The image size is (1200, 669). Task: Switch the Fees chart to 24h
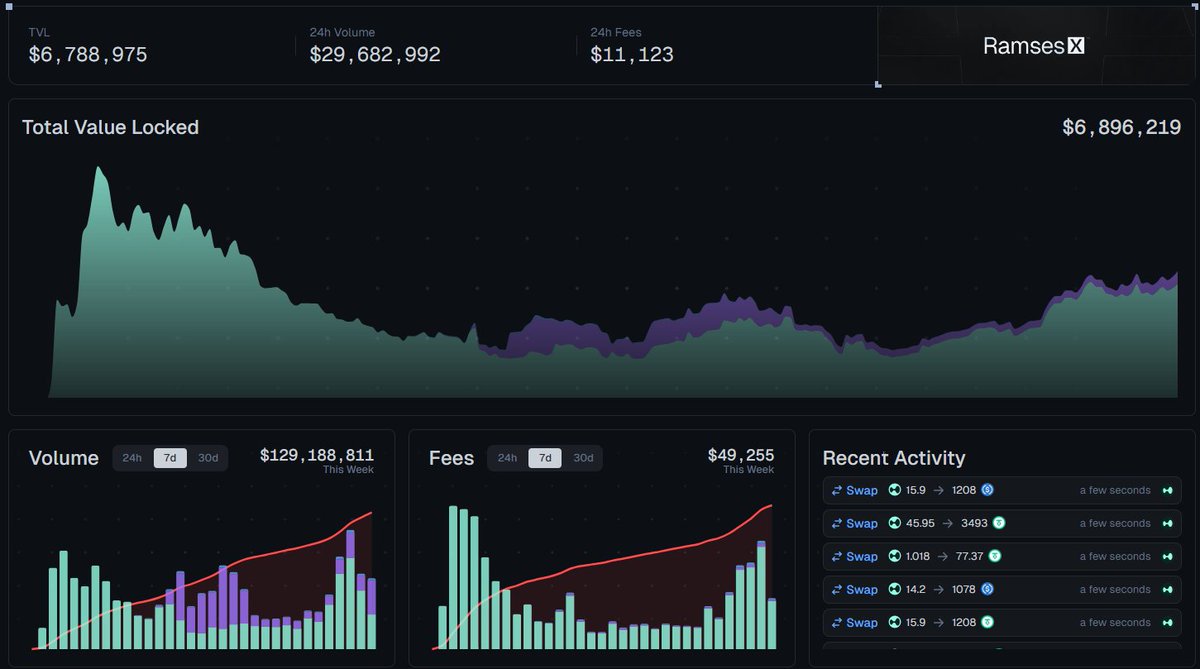click(x=507, y=458)
